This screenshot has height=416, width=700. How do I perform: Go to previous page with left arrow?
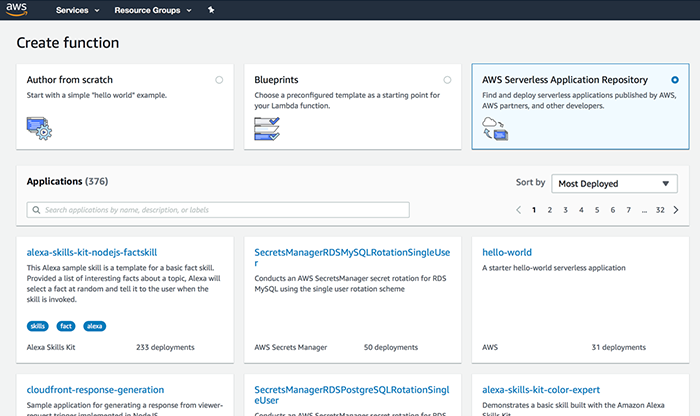point(518,210)
